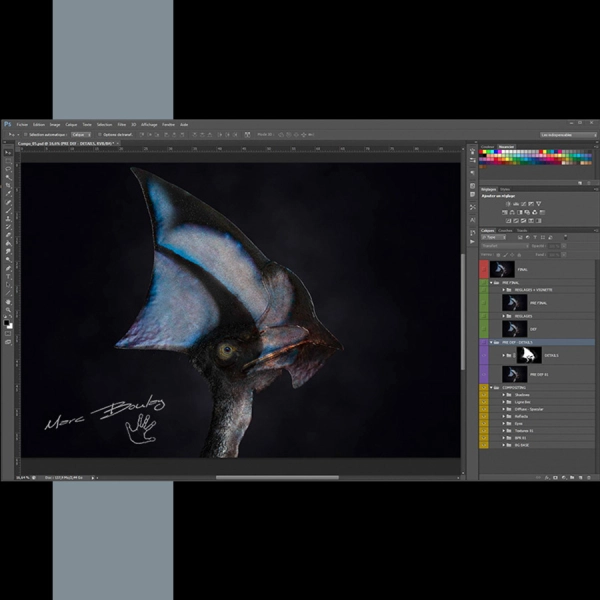Expand the REGLAGES + VIGNETTE group
Screen dimensions: 600x600
(504, 290)
